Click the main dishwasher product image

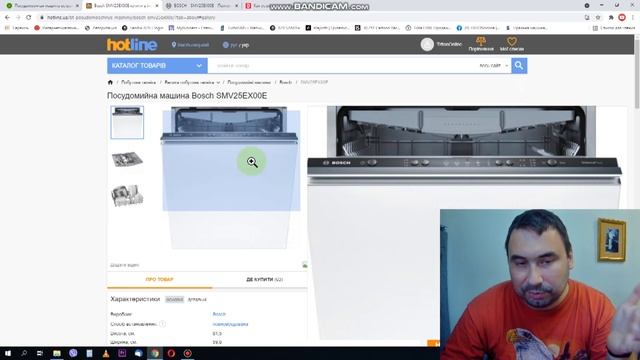[x=230, y=178]
